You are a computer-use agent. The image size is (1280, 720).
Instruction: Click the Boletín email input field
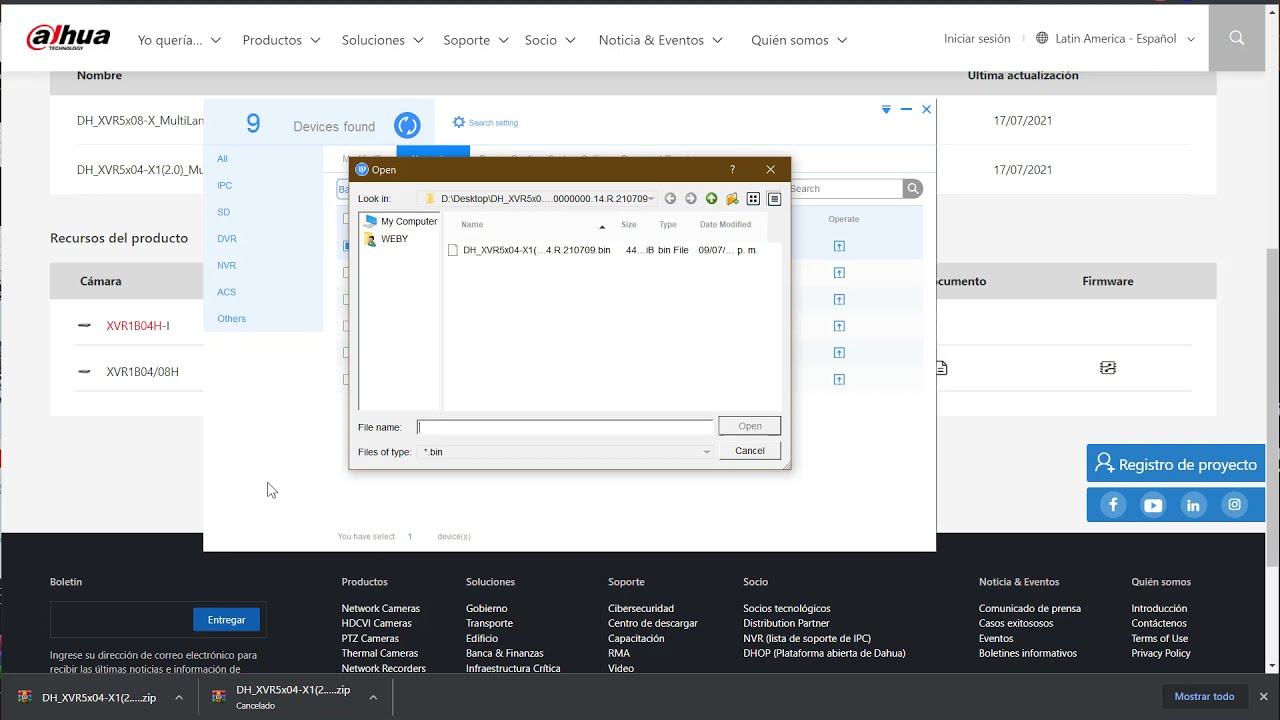[x=121, y=620]
